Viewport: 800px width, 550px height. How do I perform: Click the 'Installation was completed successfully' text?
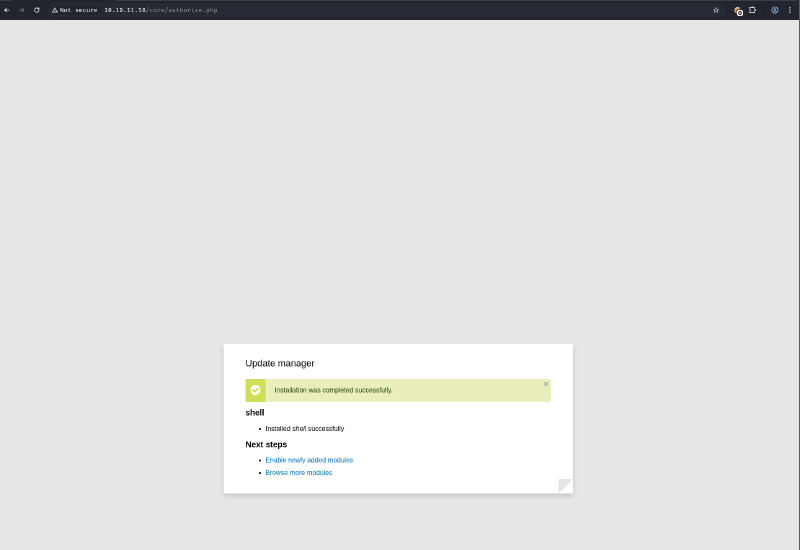333,390
